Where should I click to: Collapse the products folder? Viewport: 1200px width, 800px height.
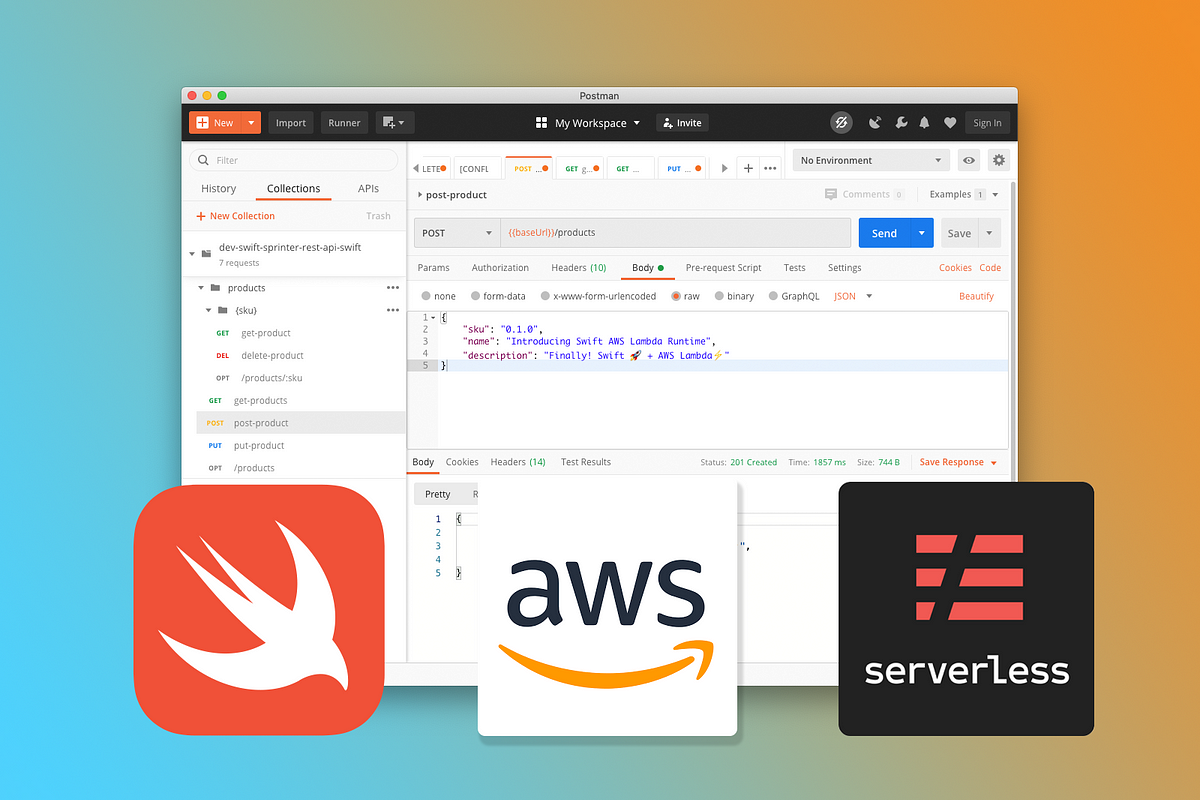(x=200, y=288)
